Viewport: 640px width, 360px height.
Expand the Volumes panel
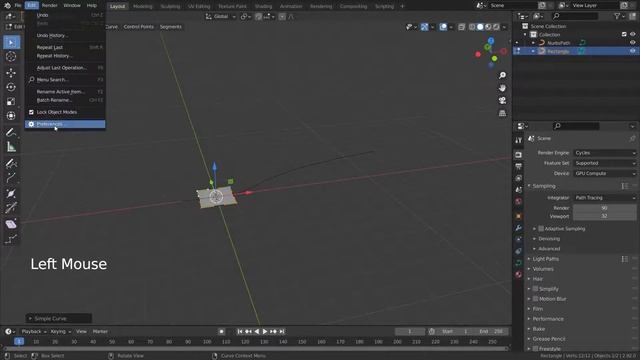point(543,269)
